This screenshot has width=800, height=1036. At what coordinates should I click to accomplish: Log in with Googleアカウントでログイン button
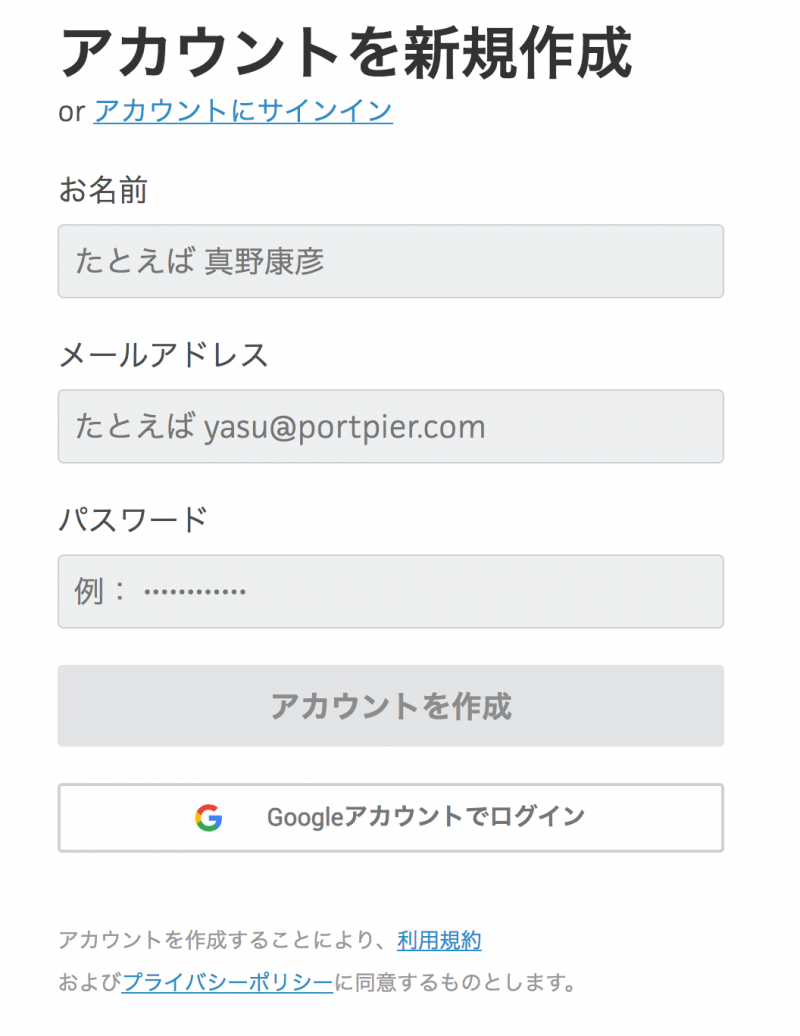[x=390, y=818]
